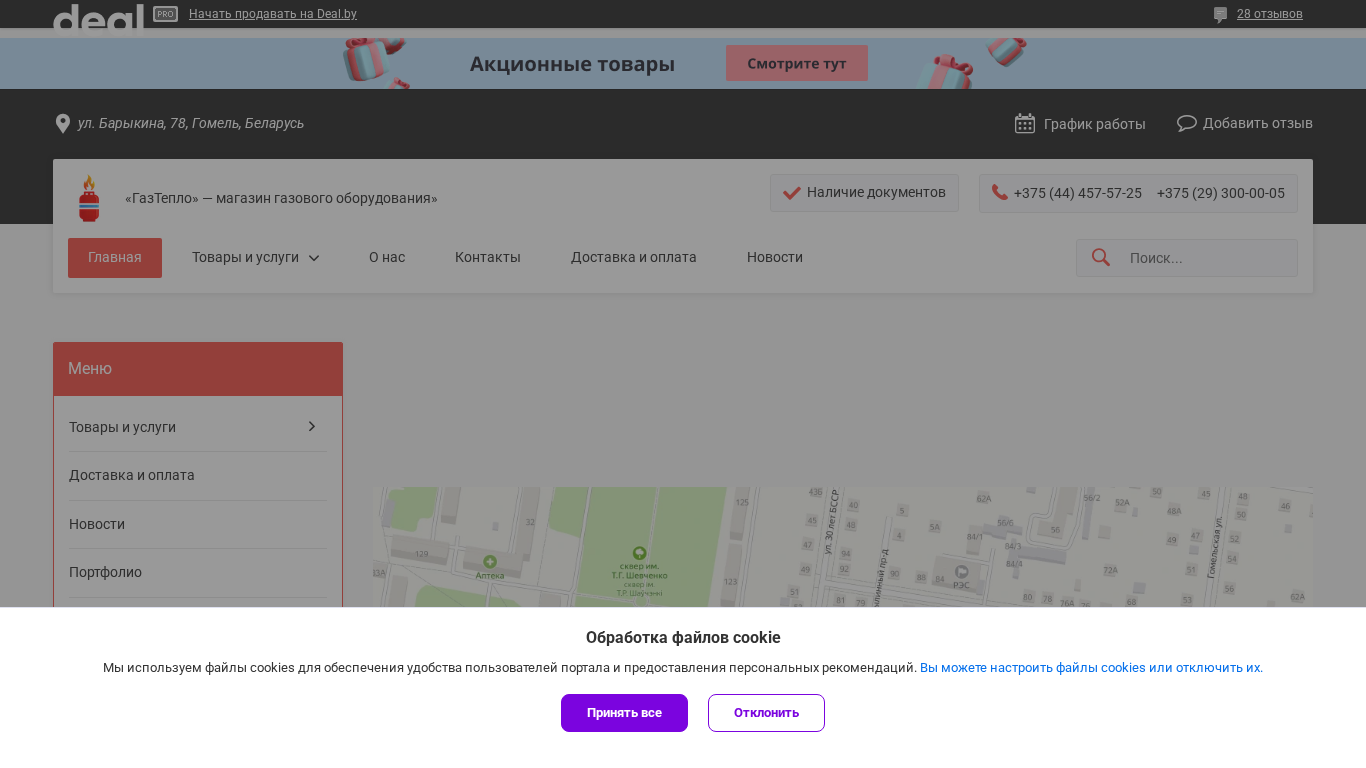Click the red phone icon
The width and height of the screenshot is (1366, 768).
tap(1000, 192)
